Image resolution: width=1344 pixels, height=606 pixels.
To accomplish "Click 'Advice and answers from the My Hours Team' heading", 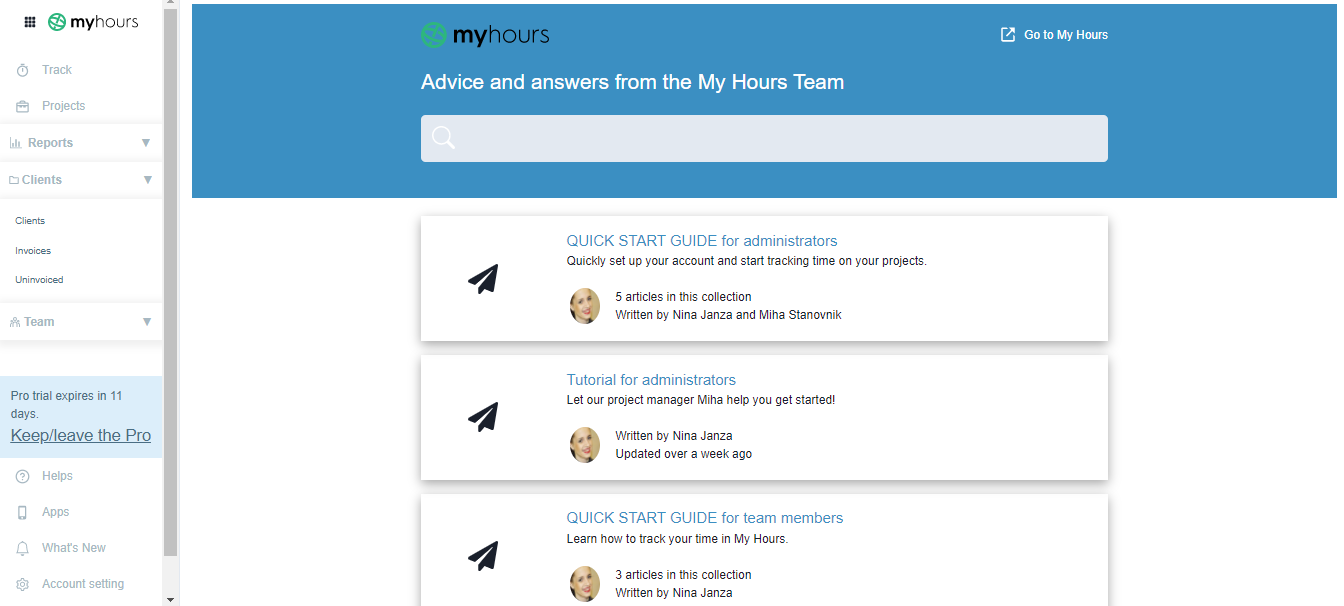I will click(x=632, y=82).
